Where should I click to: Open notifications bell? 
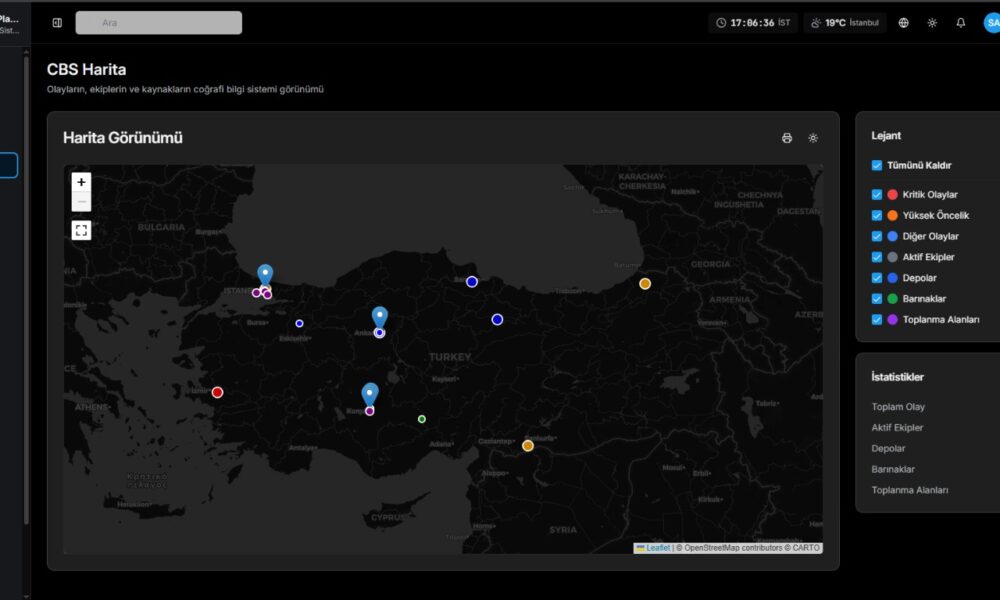[961, 23]
